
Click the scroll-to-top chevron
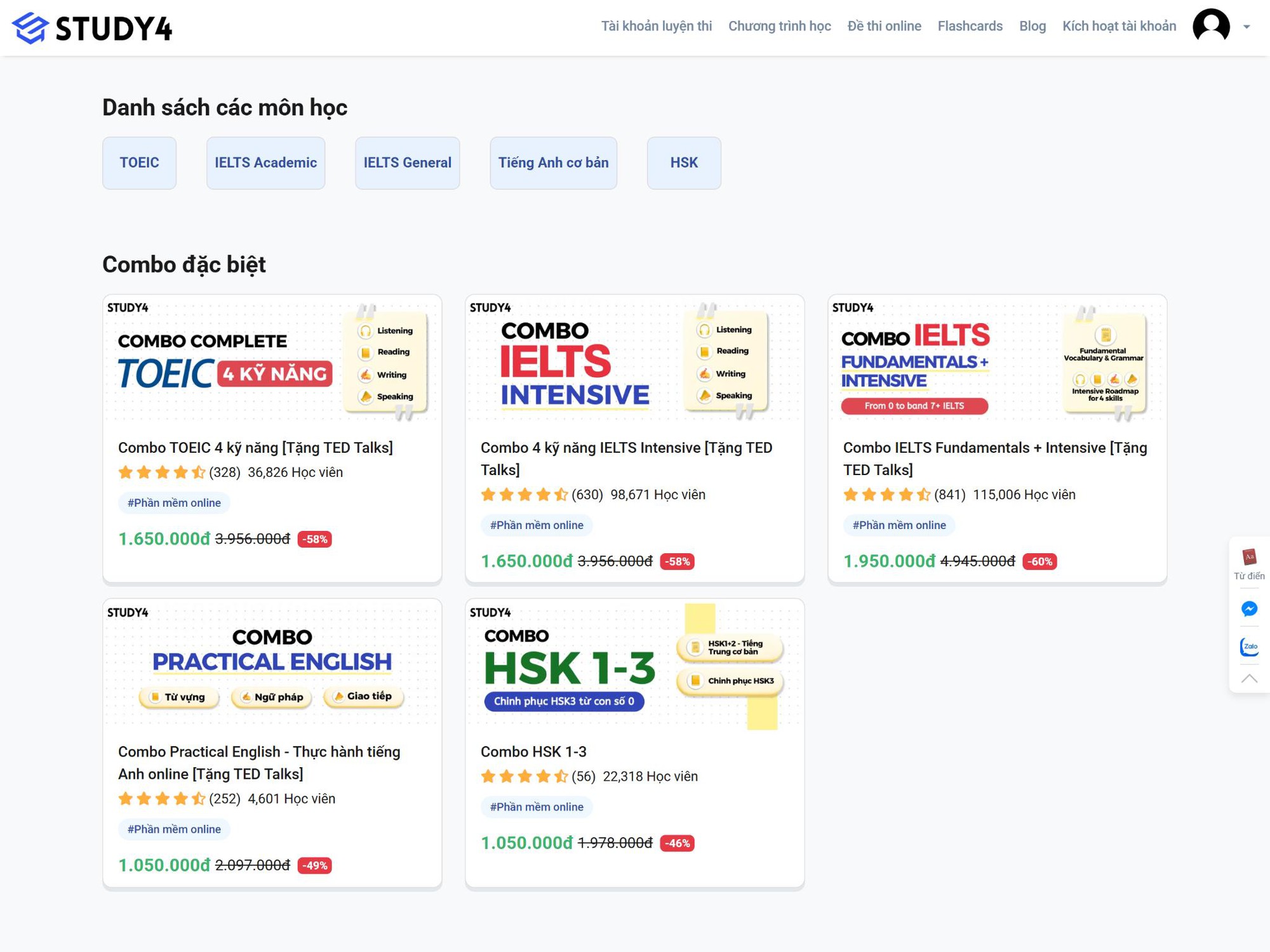click(x=1248, y=678)
